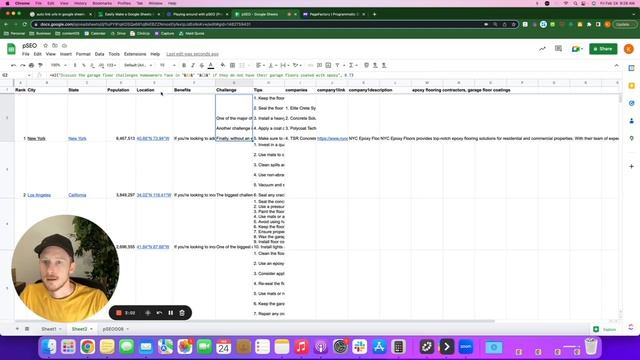Click the 'Last edit was seconds ago' link
Viewport: 640px width, 360px height.
(192, 54)
